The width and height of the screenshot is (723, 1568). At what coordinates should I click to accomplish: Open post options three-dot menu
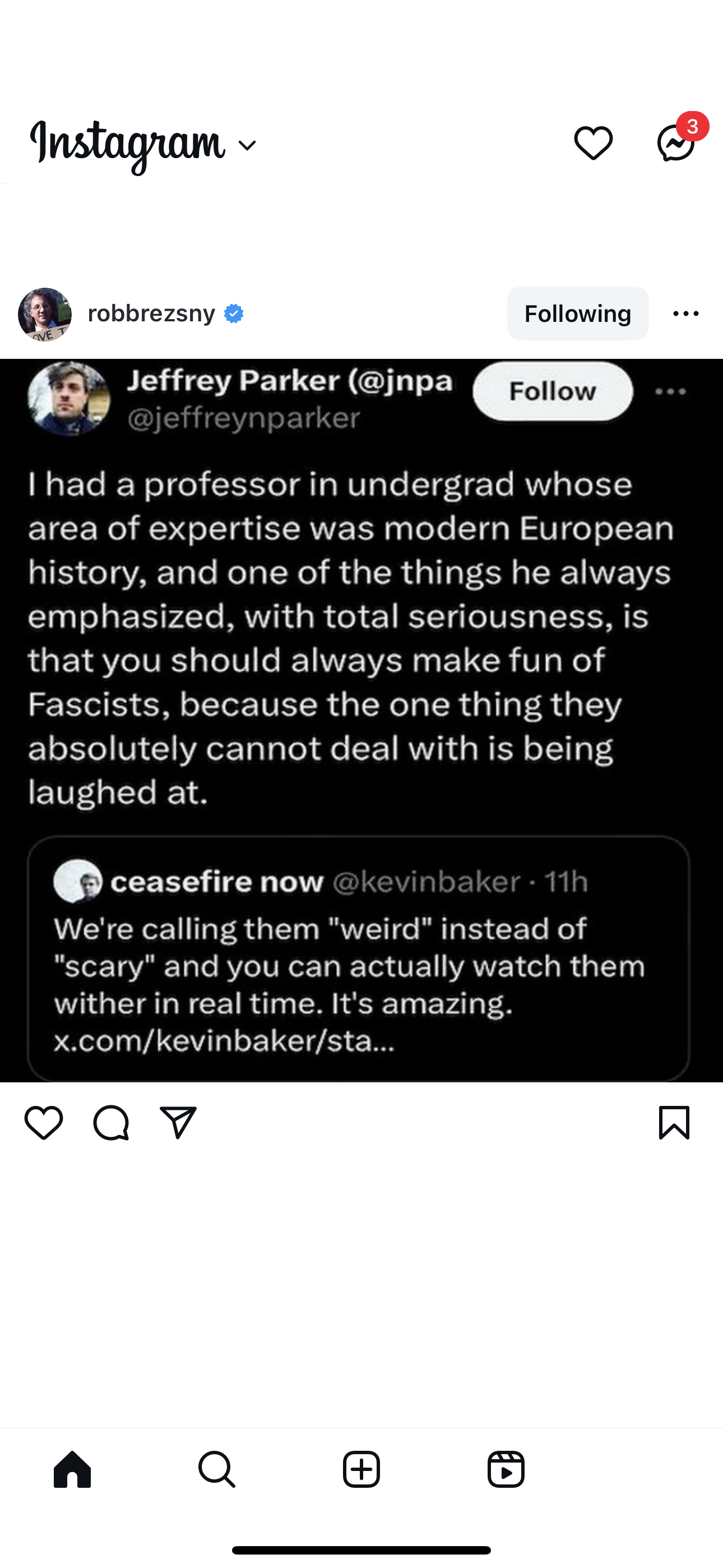click(686, 313)
